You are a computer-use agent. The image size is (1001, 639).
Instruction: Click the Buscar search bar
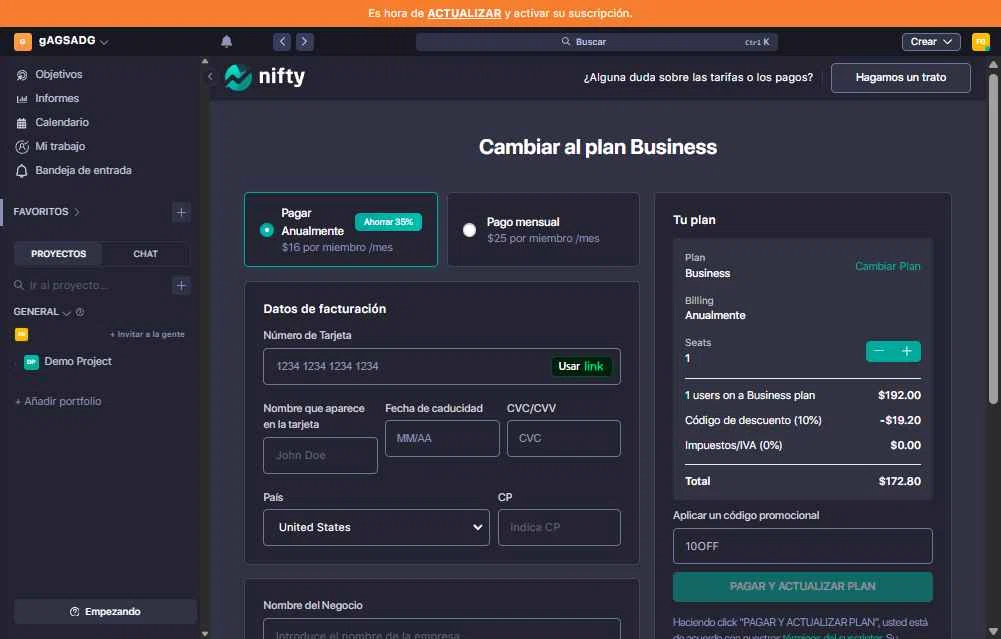click(x=596, y=41)
